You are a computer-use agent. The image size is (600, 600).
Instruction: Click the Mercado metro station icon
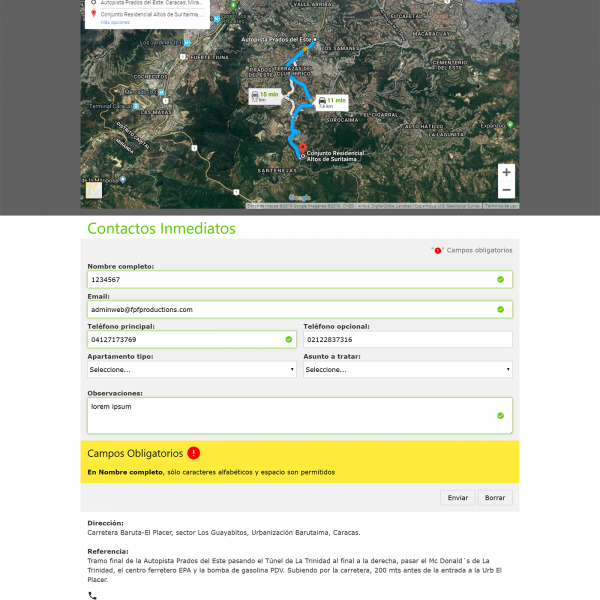click(161, 92)
